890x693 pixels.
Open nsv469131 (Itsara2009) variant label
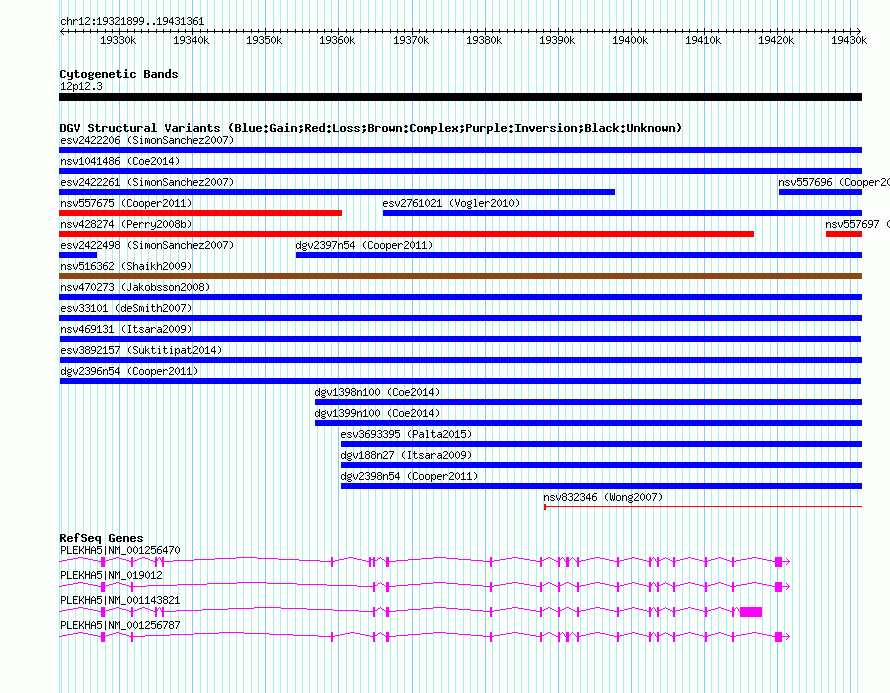click(126, 329)
